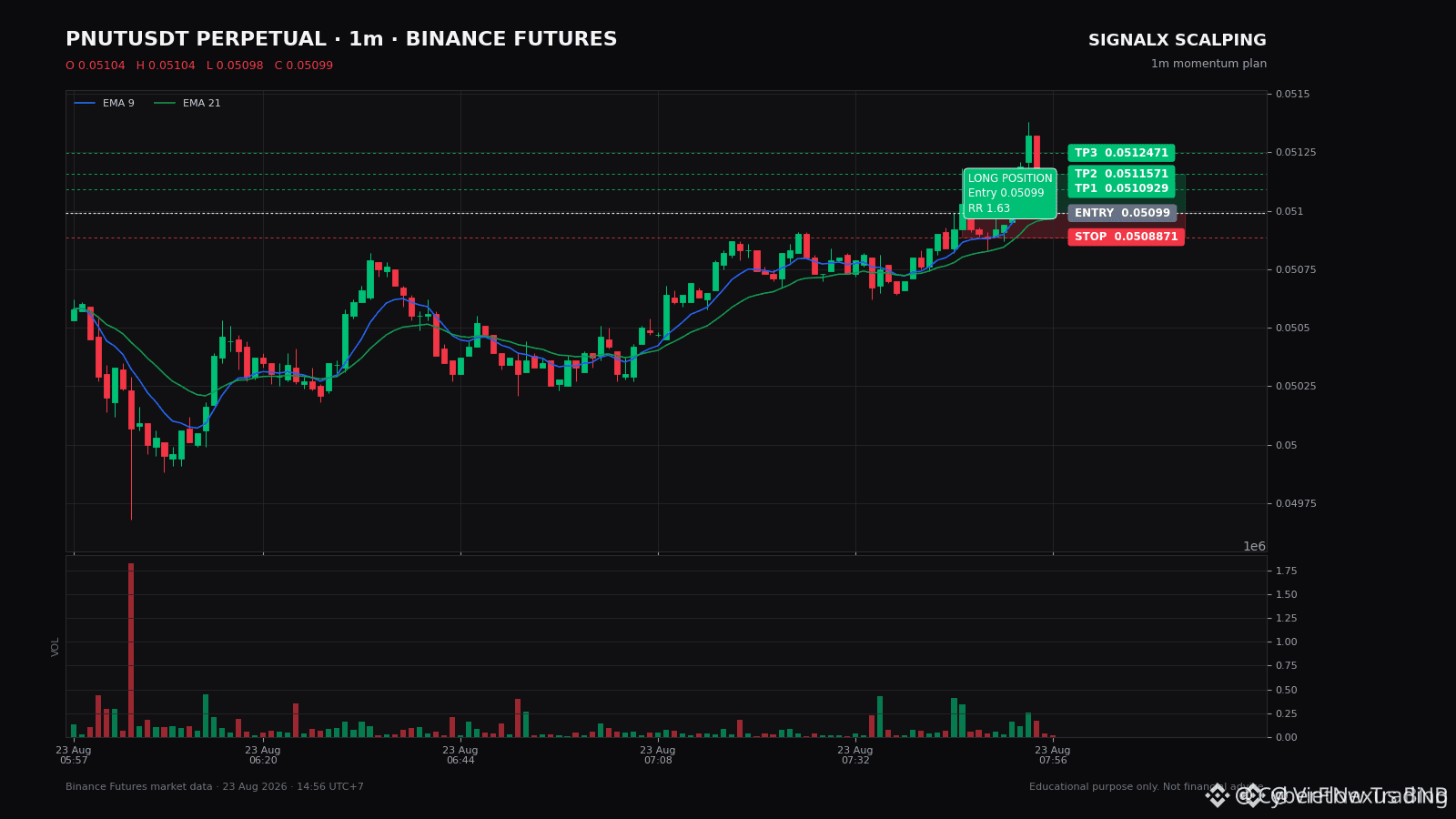Click the blue EMA 9 legend line
1456x819 pixels.
click(85, 104)
